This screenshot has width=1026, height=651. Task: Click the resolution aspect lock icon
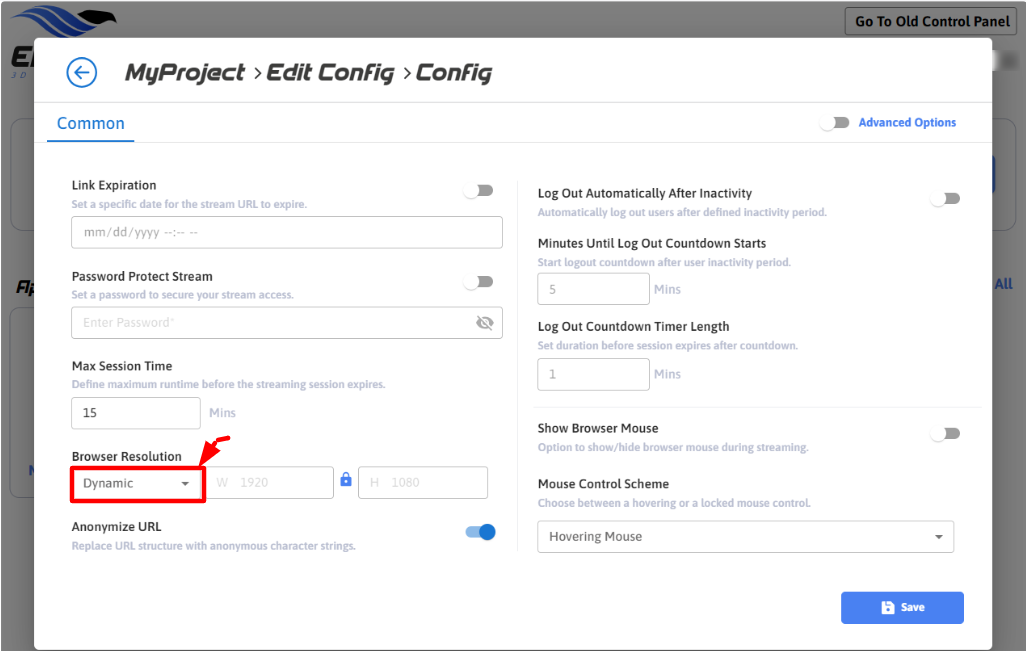346,480
